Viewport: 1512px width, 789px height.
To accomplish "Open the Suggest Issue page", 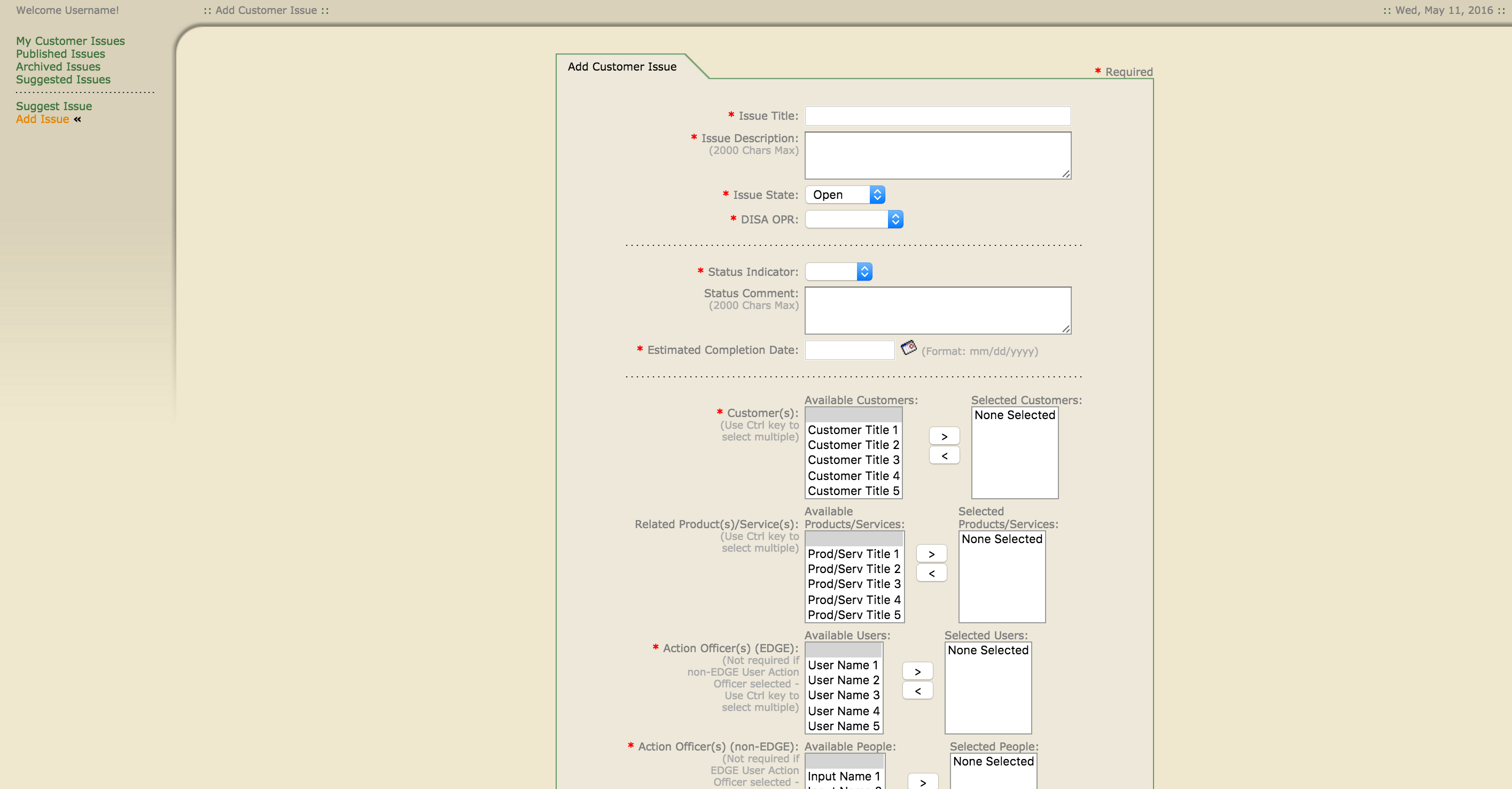I will pos(53,106).
